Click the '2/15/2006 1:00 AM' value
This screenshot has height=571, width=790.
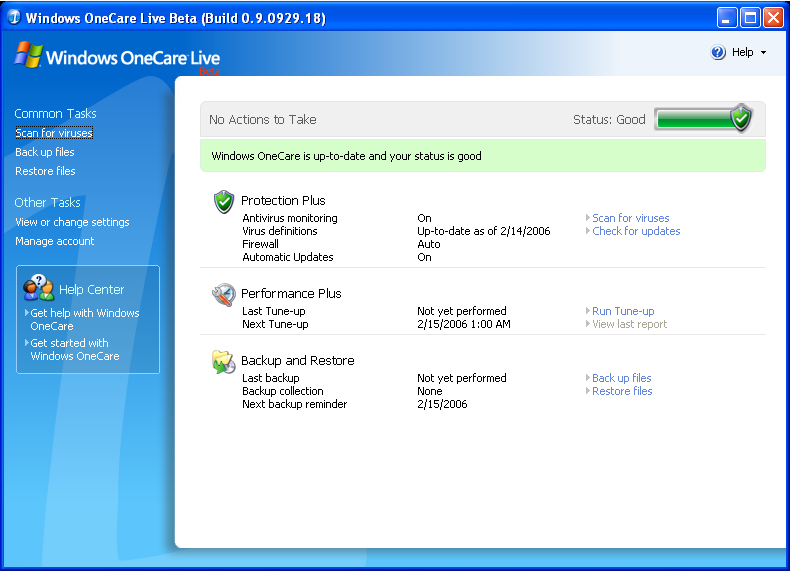point(464,325)
